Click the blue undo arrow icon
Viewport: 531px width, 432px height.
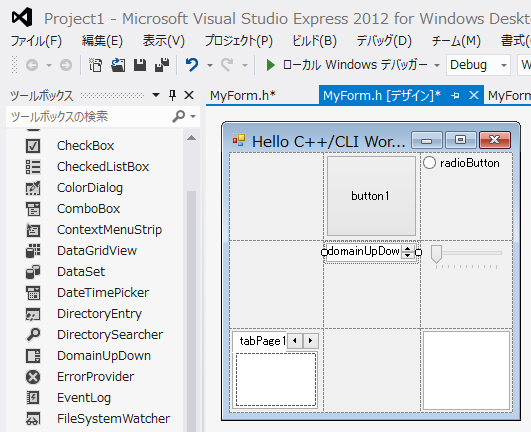click(192, 65)
